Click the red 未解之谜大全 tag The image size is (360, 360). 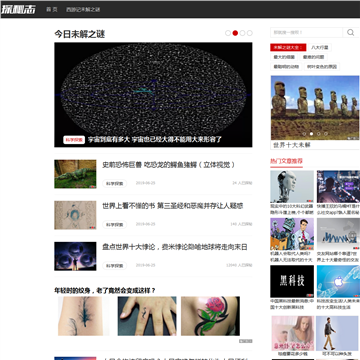click(288, 48)
